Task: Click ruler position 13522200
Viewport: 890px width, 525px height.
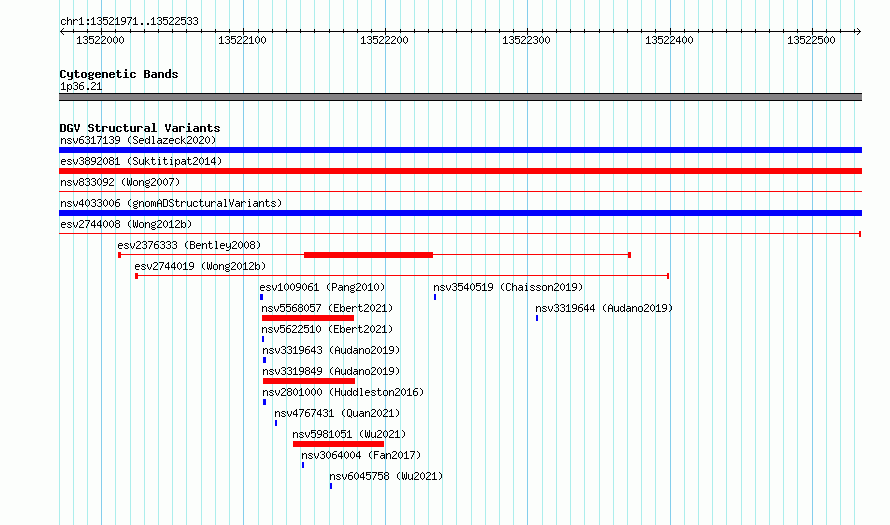Action: [x=384, y=40]
